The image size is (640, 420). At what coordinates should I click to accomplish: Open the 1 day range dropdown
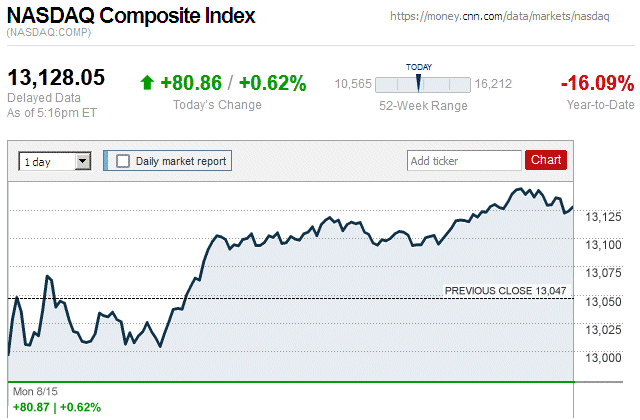[55, 161]
